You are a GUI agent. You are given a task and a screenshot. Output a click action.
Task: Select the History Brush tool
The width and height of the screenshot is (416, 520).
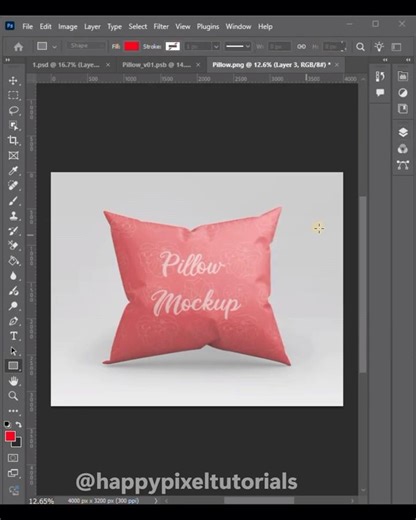tap(13, 231)
